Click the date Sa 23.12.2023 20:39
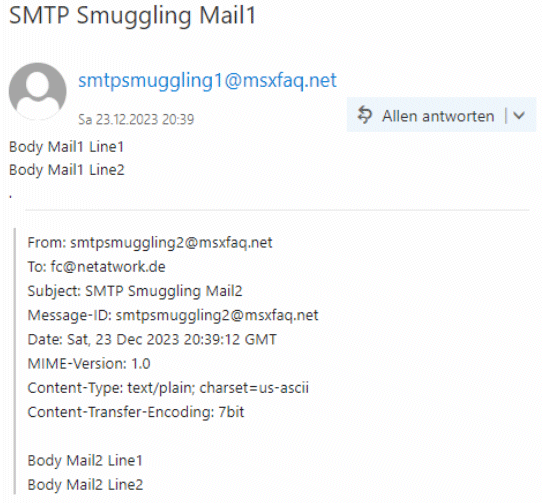The image size is (542, 503). point(136,120)
